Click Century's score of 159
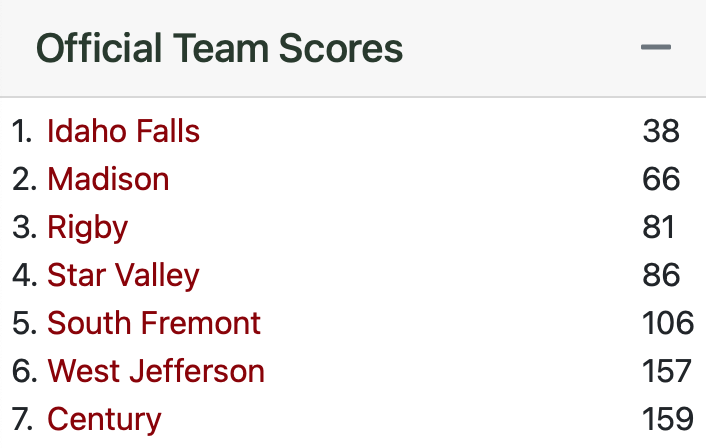The height and width of the screenshot is (448, 706). coord(667,419)
